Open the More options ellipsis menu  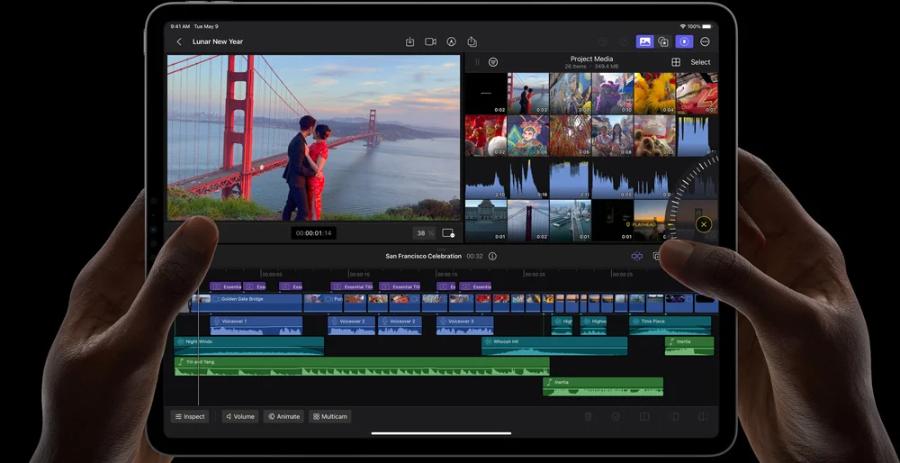(x=705, y=42)
